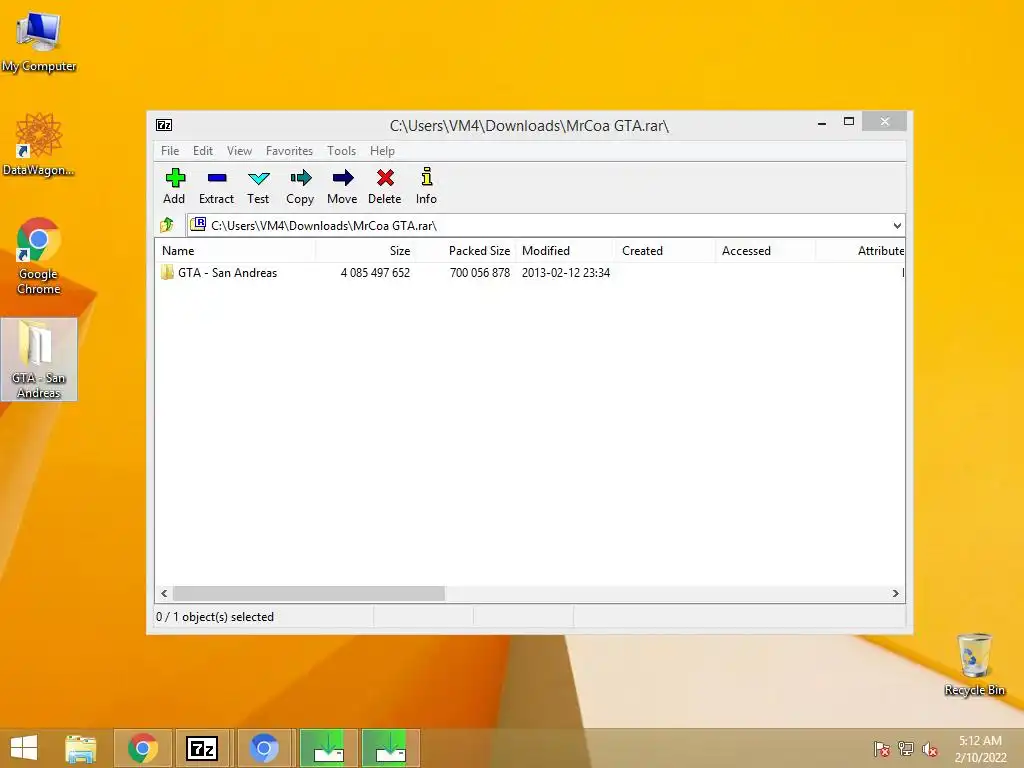Select the Move toolbar icon
Image resolution: width=1024 pixels, height=768 pixels.
coord(342,186)
